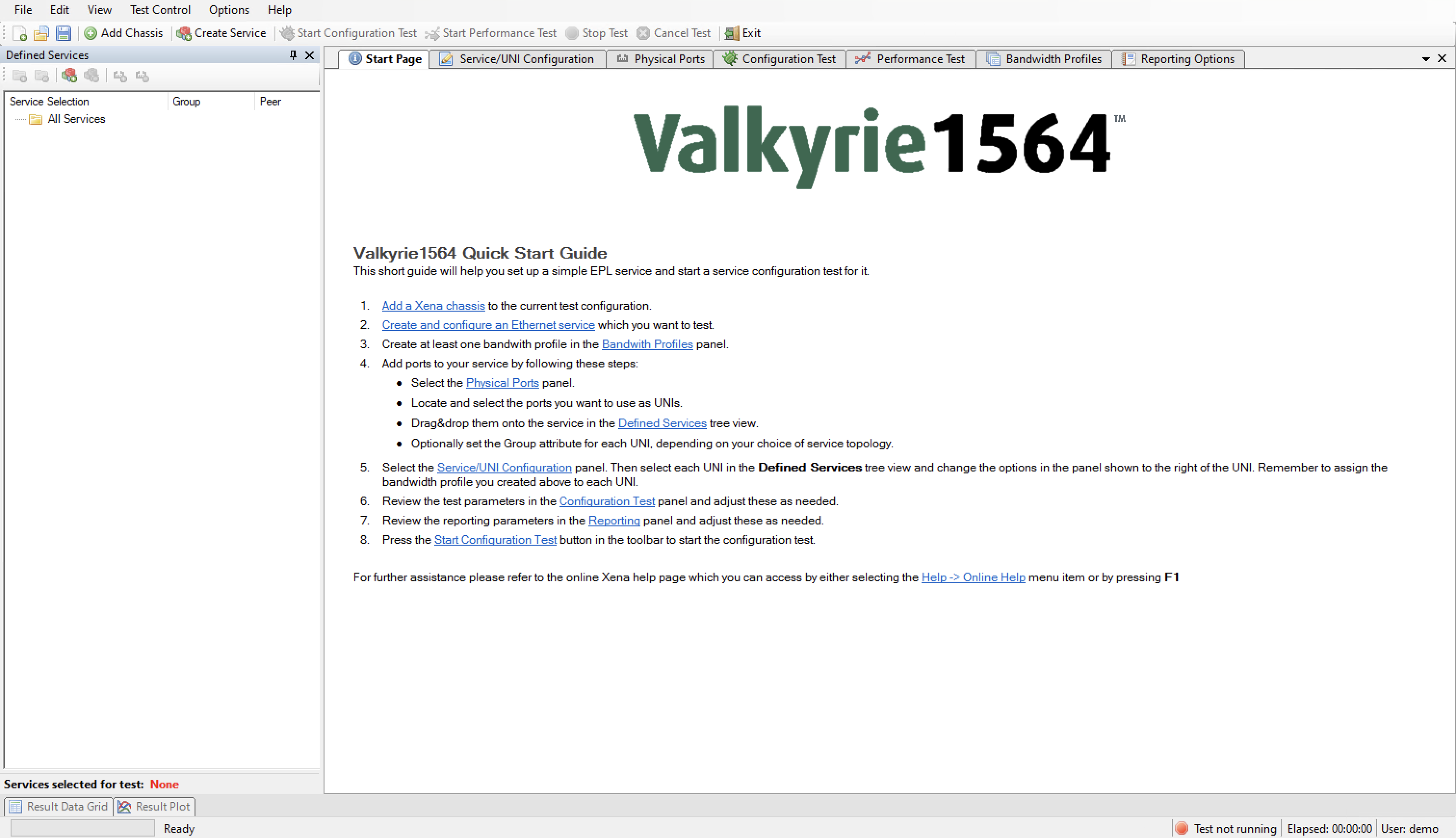Screen dimensions: 1456x838
Task: Open the Result Plot tab
Action: (x=154, y=807)
